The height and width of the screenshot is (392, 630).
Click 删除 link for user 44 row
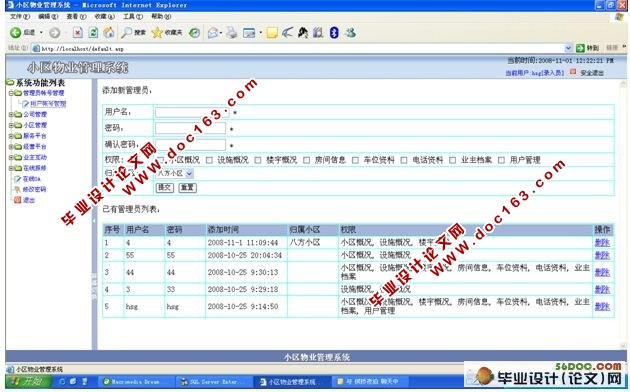point(602,272)
